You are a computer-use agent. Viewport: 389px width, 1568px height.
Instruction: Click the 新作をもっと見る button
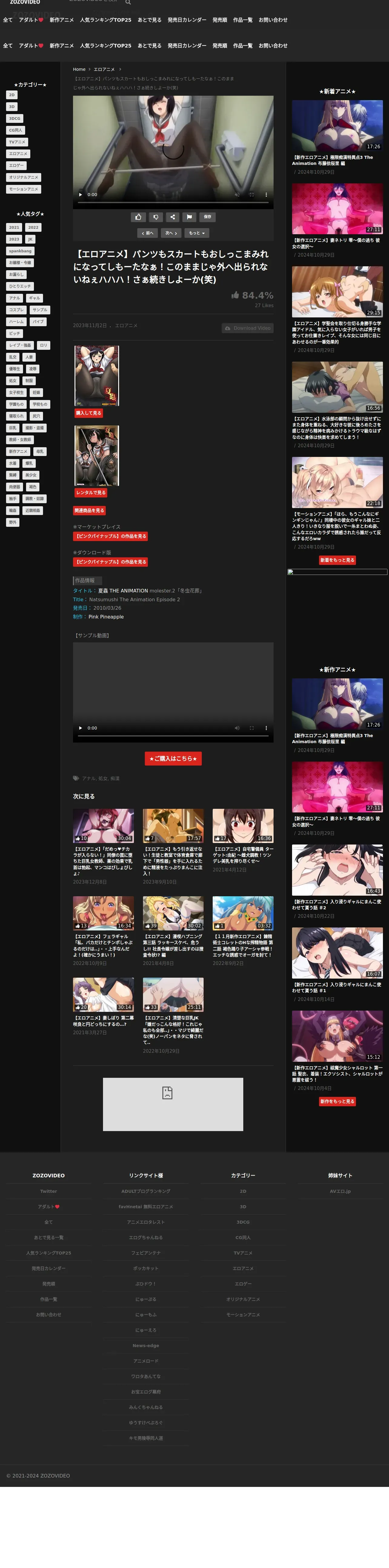[x=337, y=1101]
